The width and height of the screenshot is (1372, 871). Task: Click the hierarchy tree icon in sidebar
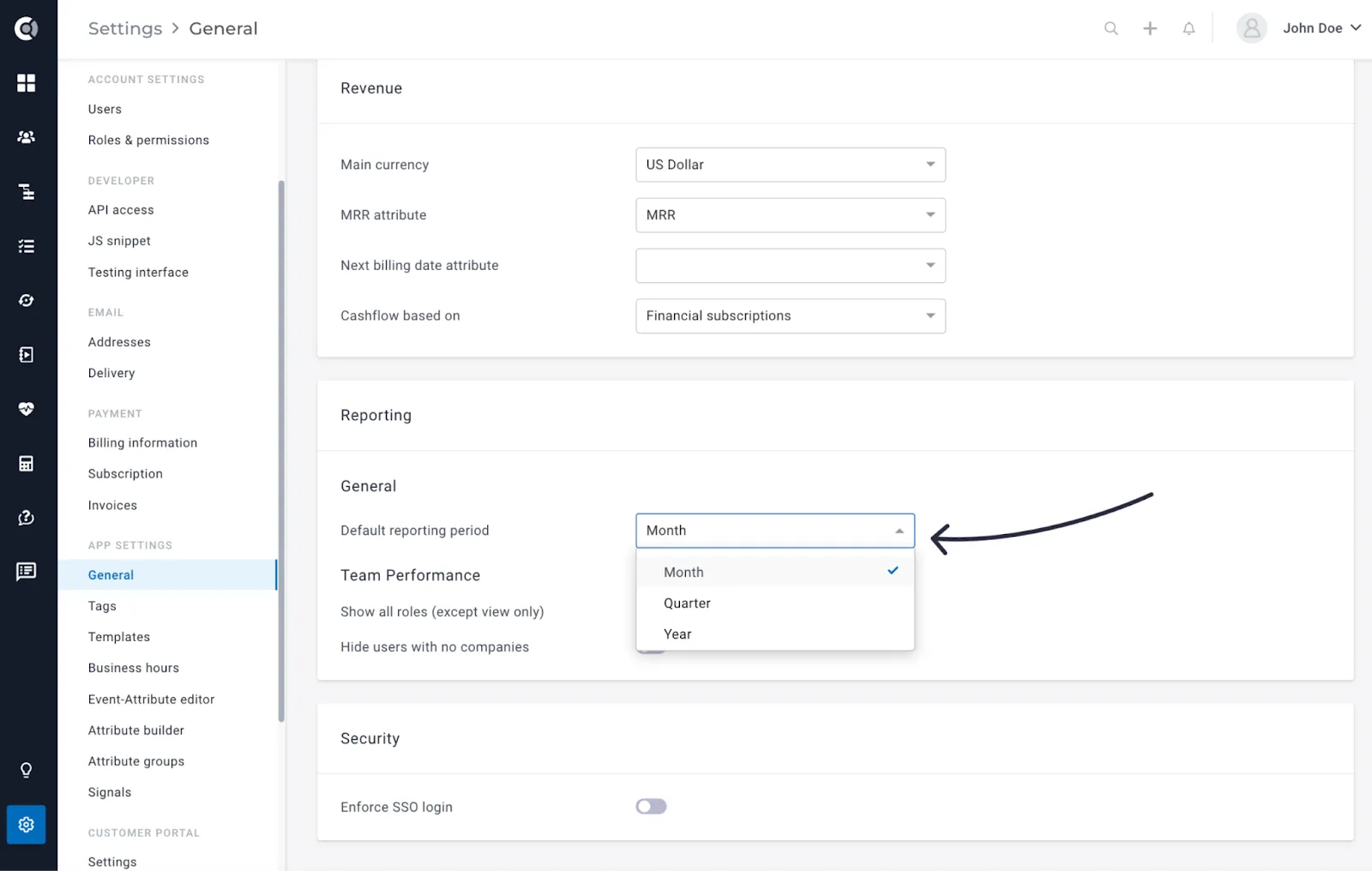click(27, 191)
